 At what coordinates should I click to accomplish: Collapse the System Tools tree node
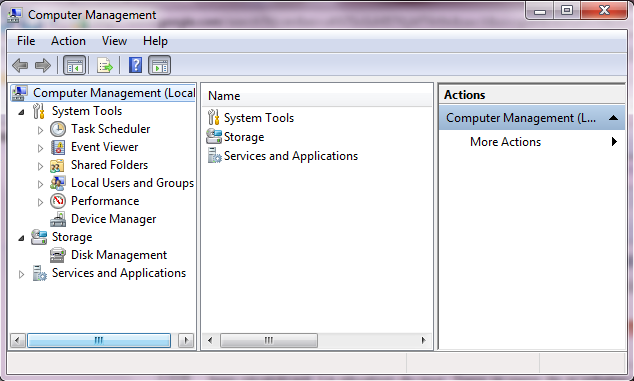click(21, 112)
